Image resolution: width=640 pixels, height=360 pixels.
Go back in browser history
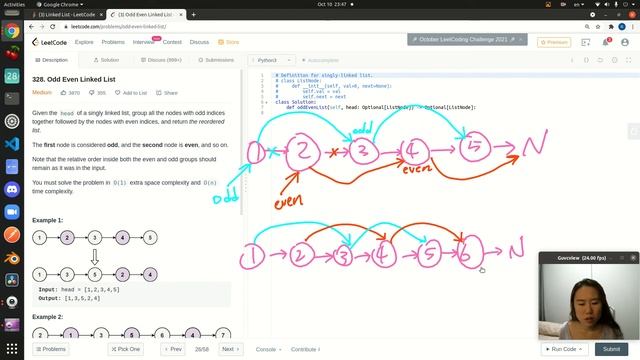[x=31, y=27]
